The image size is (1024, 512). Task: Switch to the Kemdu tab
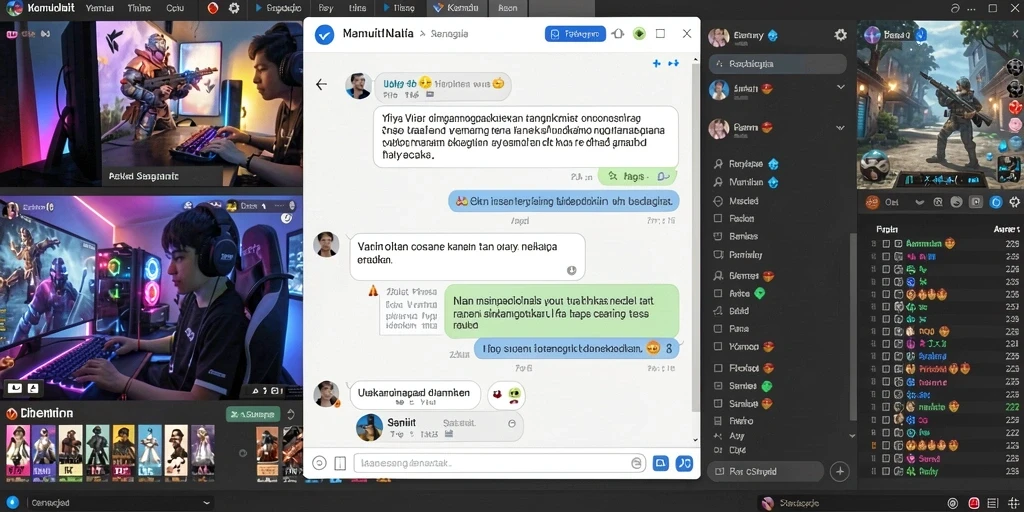tap(456, 8)
